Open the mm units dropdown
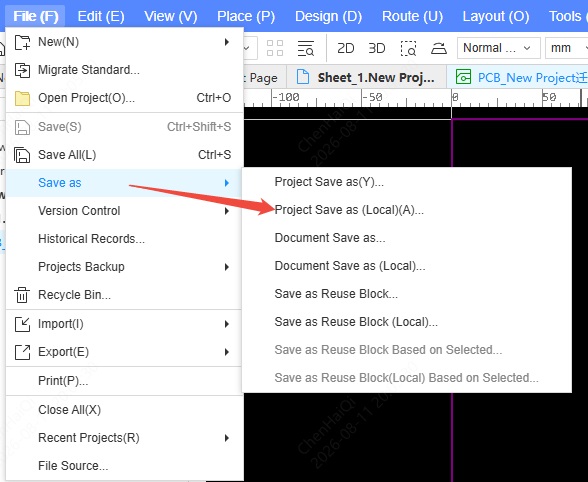The height and width of the screenshot is (482, 588). 566,48
